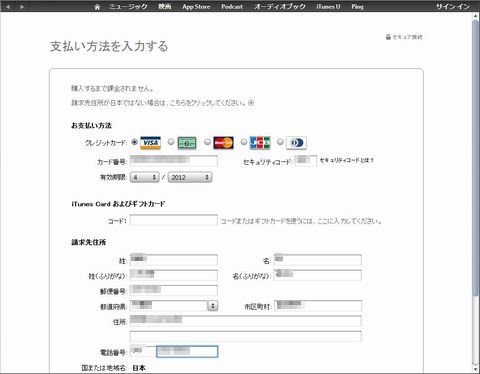Click the scrollbar up arrow
This screenshot has width=480, height=374.
tap(475, 15)
